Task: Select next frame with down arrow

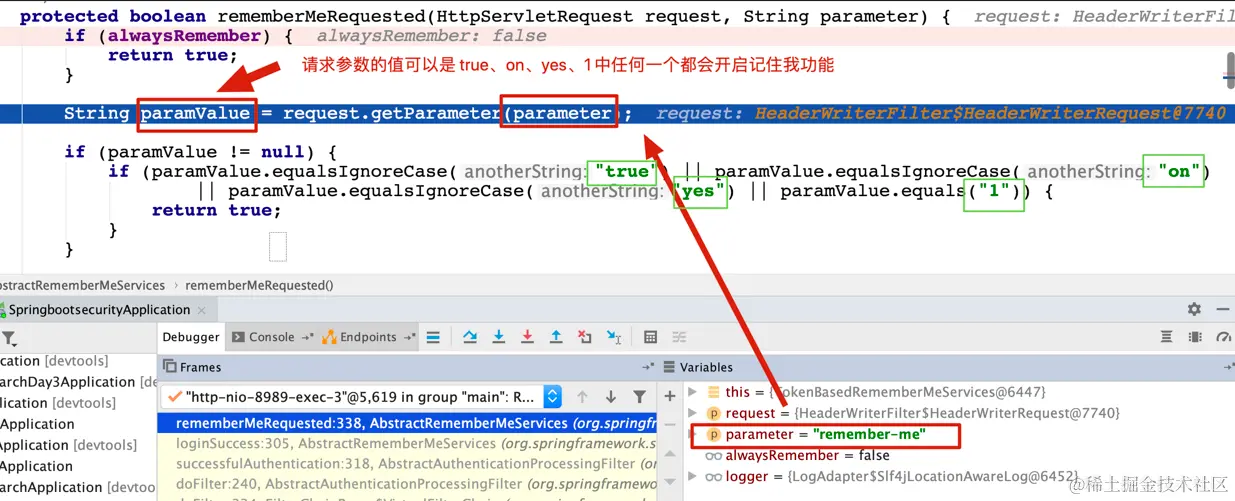Action: (611, 397)
